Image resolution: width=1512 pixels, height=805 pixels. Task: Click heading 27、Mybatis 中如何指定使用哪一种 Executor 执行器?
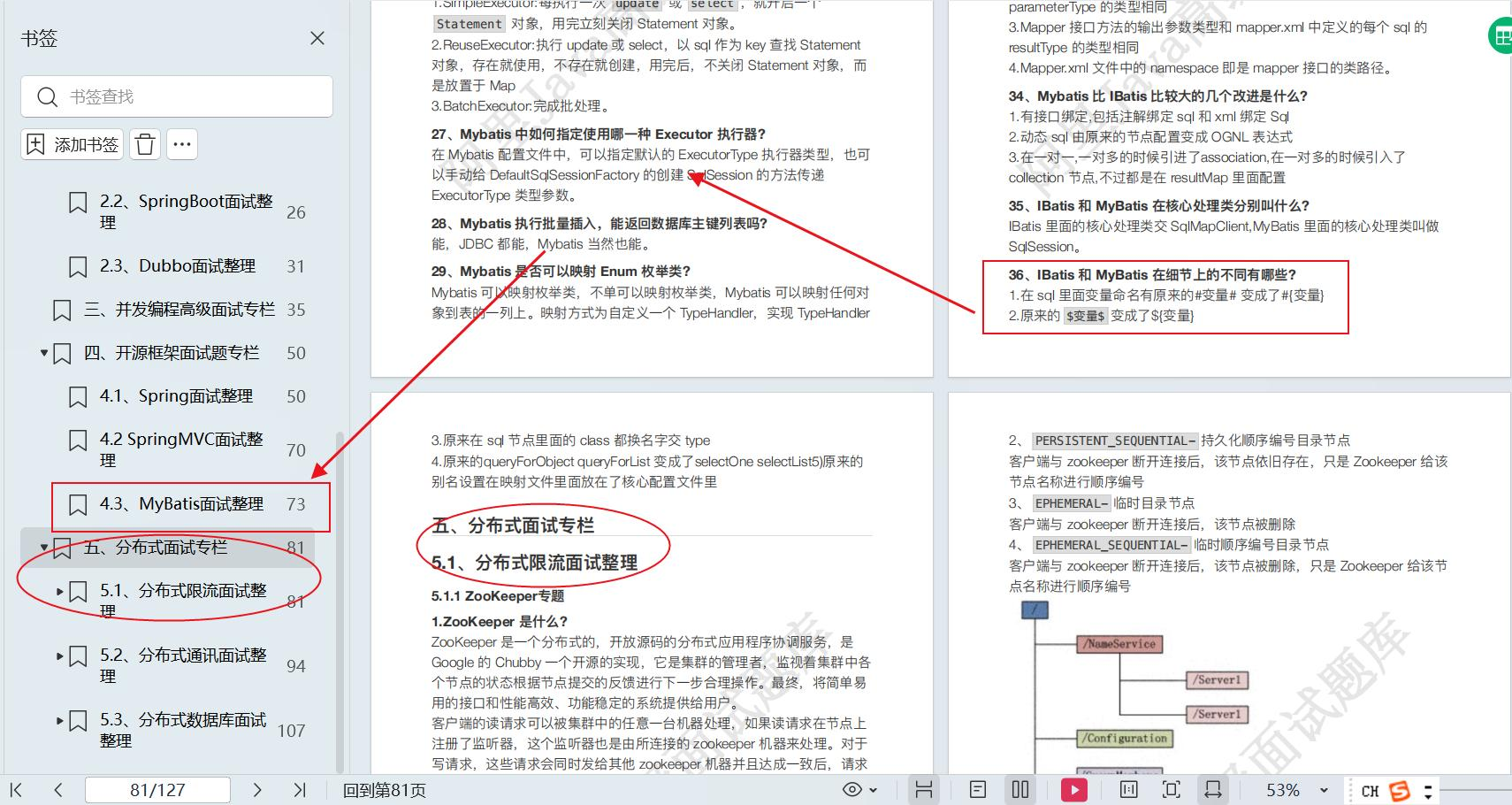pyautogui.click(x=599, y=134)
